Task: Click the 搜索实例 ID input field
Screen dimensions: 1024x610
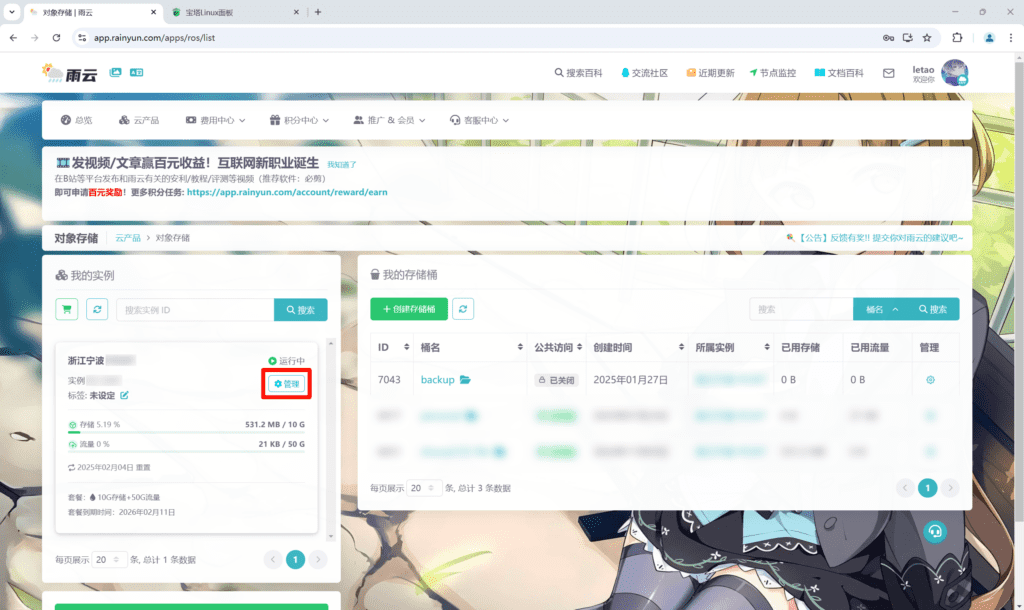Action: (x=194, y=310)
